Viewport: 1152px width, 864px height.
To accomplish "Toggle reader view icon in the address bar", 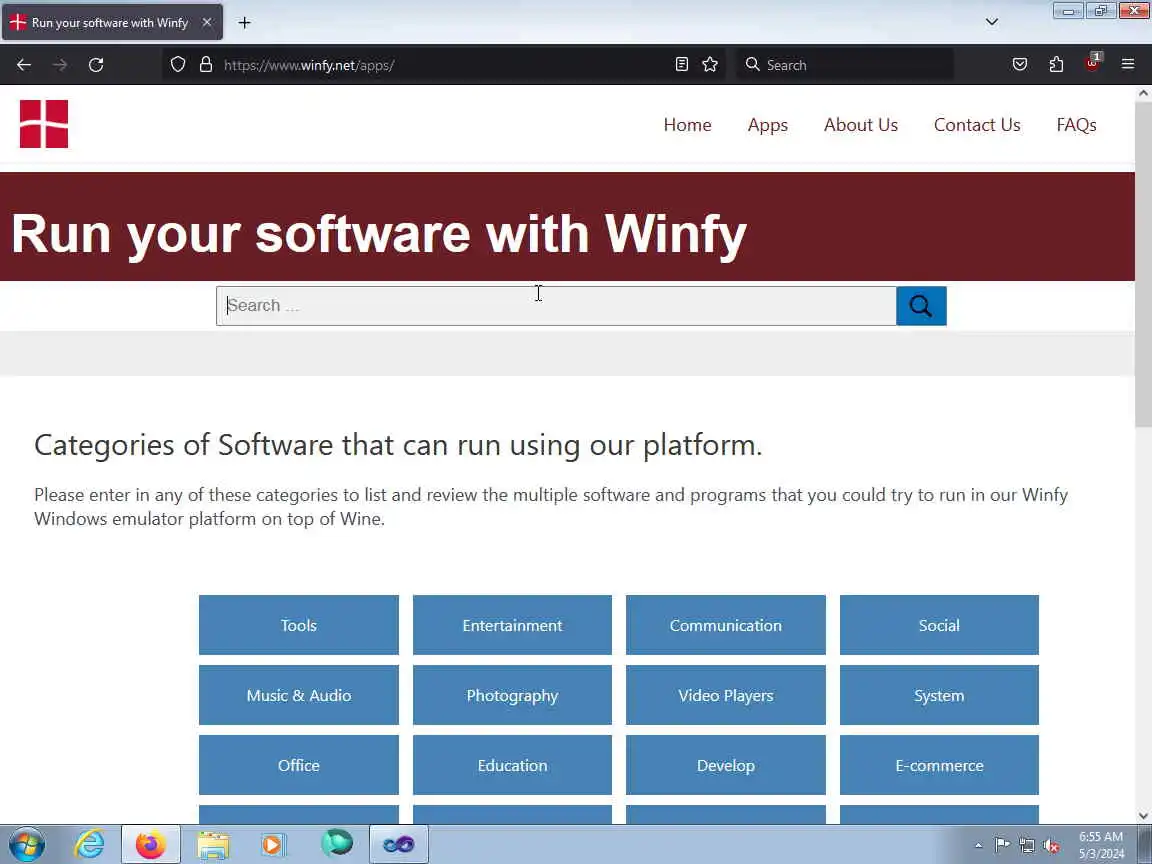I will coord(682,65).
